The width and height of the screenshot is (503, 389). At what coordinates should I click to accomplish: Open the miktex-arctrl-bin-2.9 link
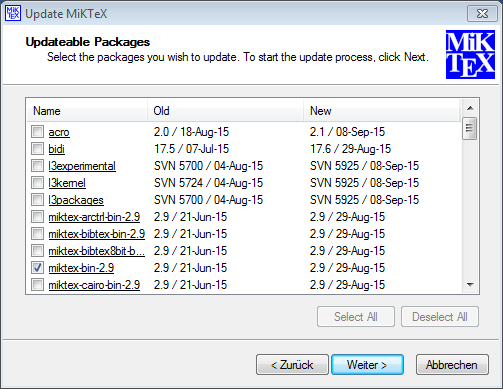pyautogui.click(x=94, y=217)
